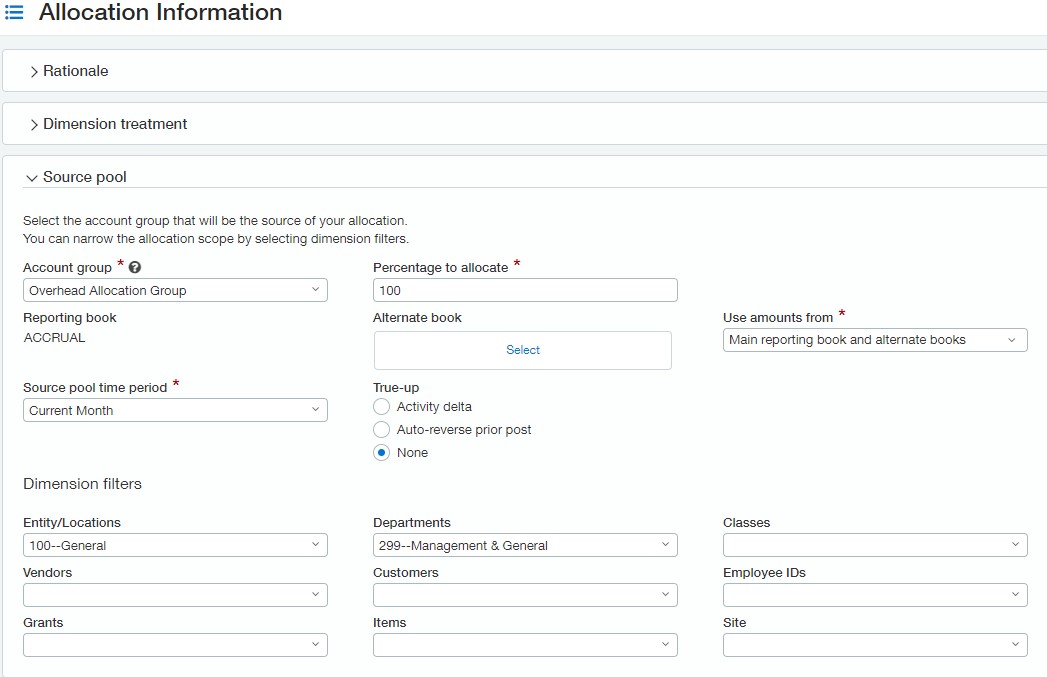Image resolution: width=1047 pixels, height=677 pixels.
Task: Open the Classes filter dropdown
Action: (875, 545)
